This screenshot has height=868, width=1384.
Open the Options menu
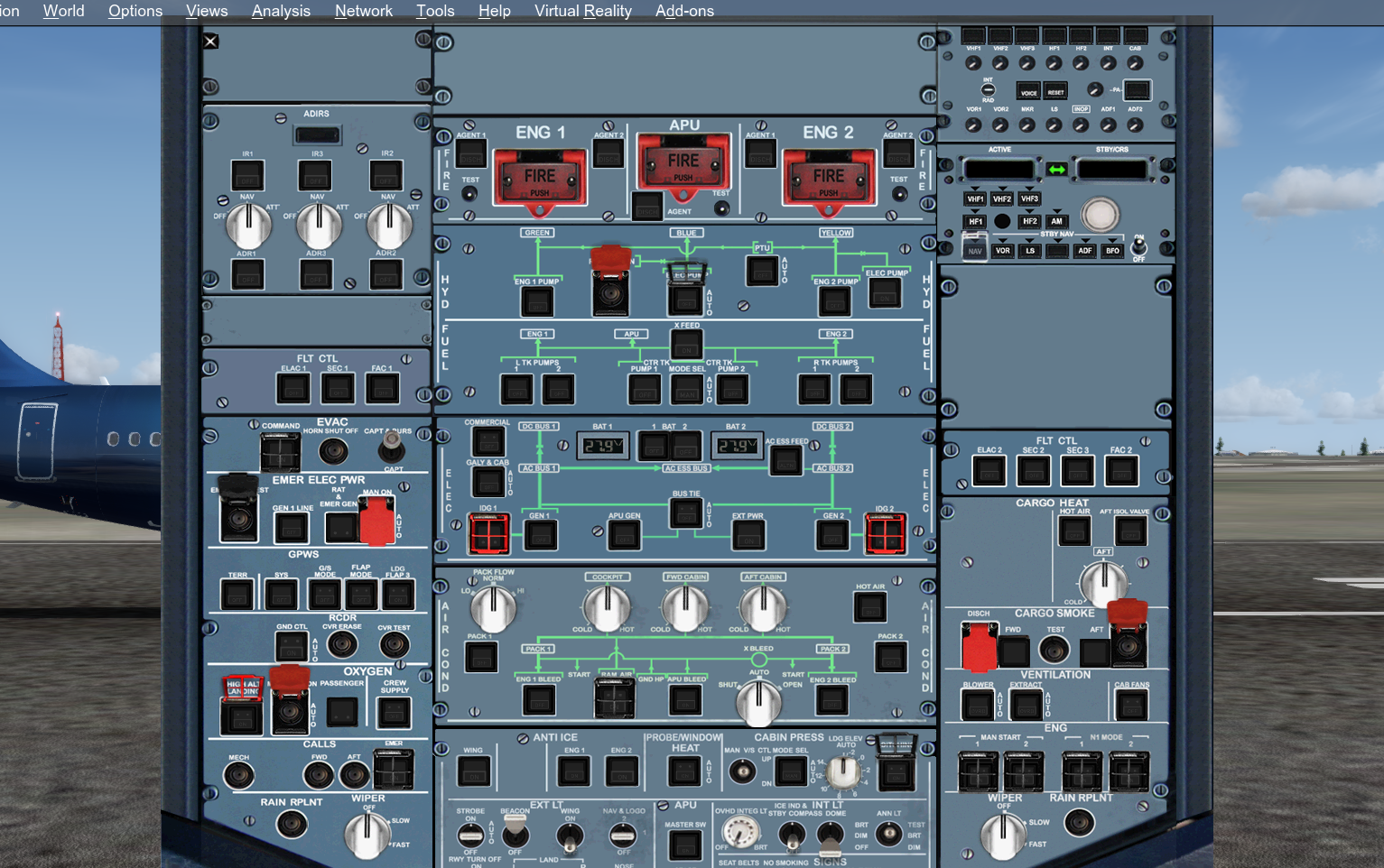click(x=135, y=11)
